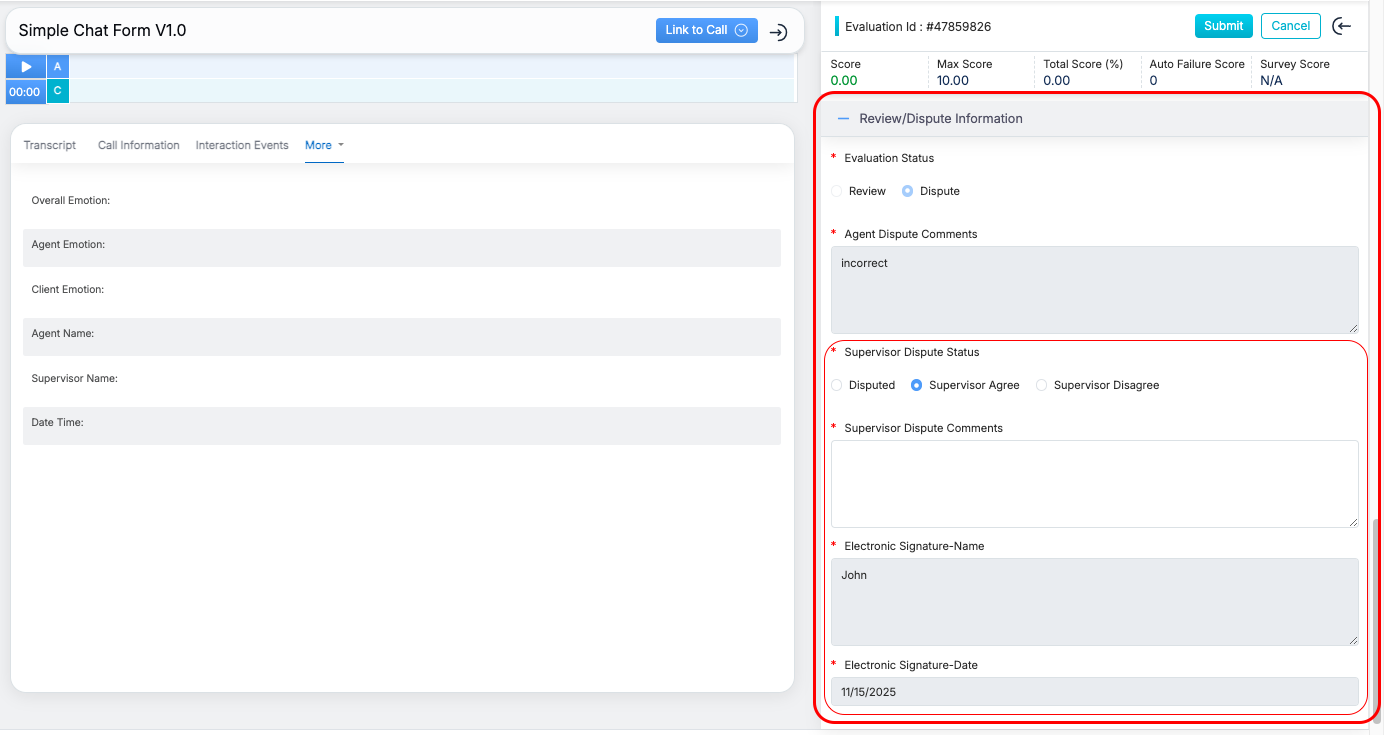Select the Dispute evaluation status option
The image size is (1384, 735).
coord(908,191)
